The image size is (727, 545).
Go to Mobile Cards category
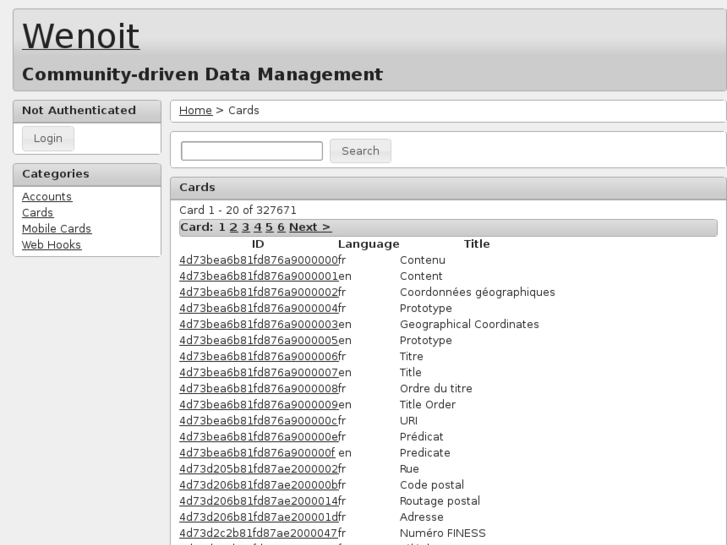point(56,229)
